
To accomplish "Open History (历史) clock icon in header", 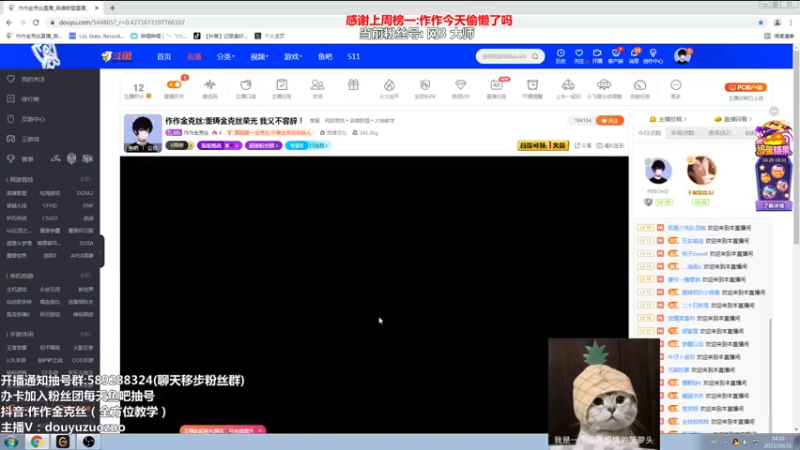I will point(560,56).
